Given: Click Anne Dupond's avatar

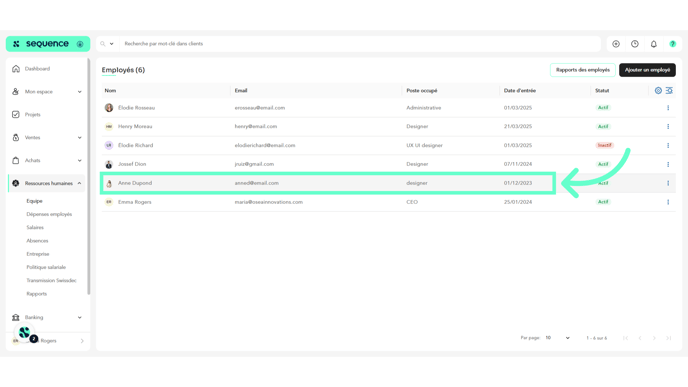Looking at the screenshot, I should 109,183.
